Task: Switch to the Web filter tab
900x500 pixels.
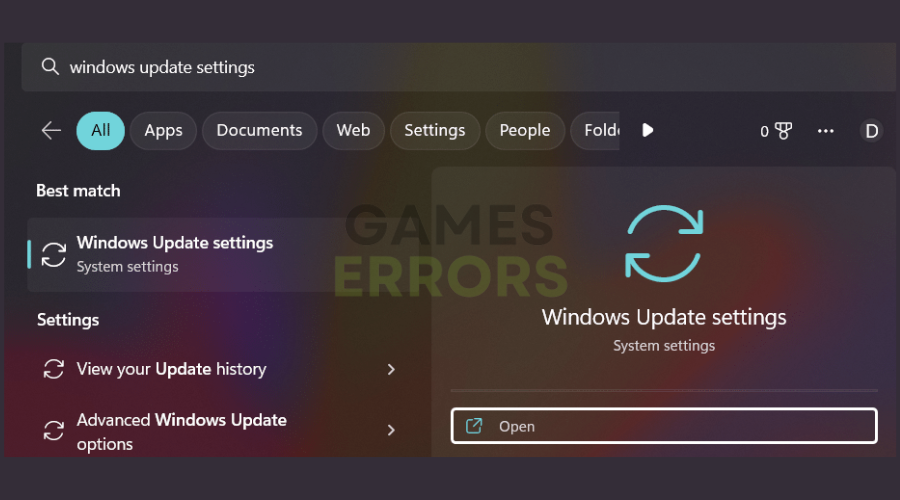Action: point(353,130)
